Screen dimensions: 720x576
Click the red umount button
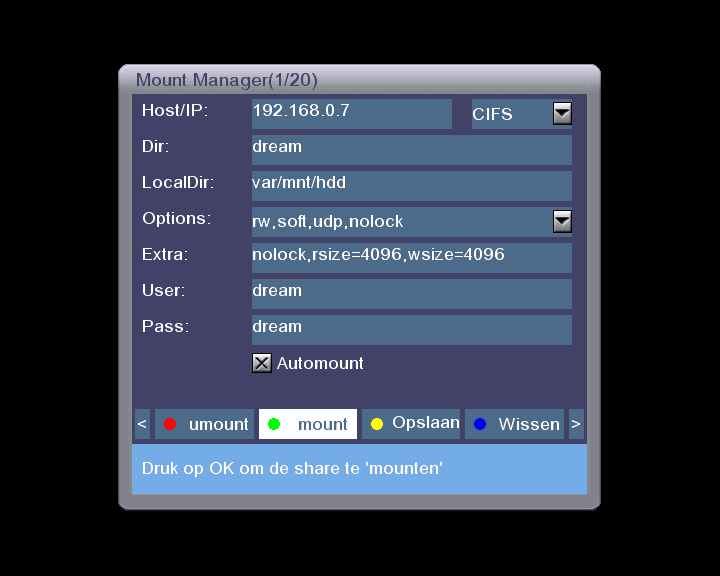click(204, 424)
